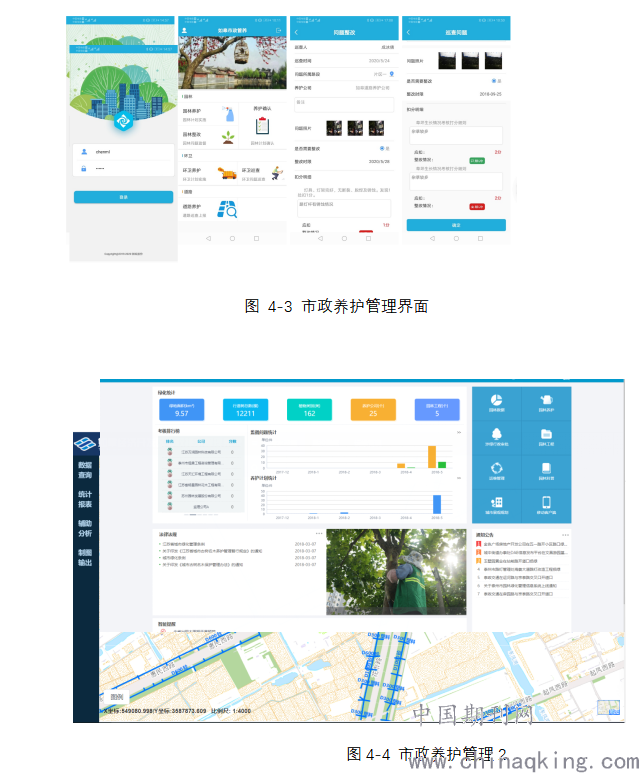Open the watering can maintenance tile
Viewport: 639px width, 773px height.
[x=546, y=403]
